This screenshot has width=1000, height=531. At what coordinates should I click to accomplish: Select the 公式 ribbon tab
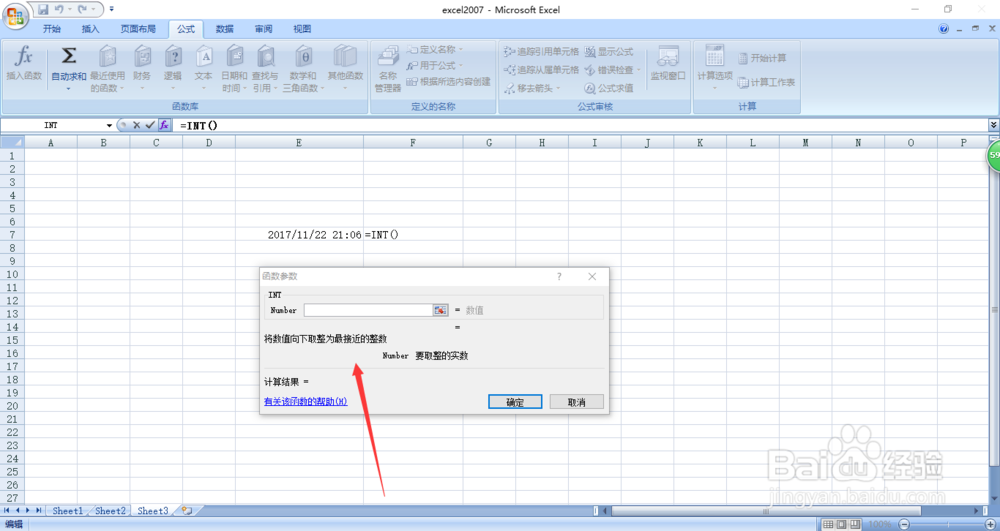click(186, 29)
